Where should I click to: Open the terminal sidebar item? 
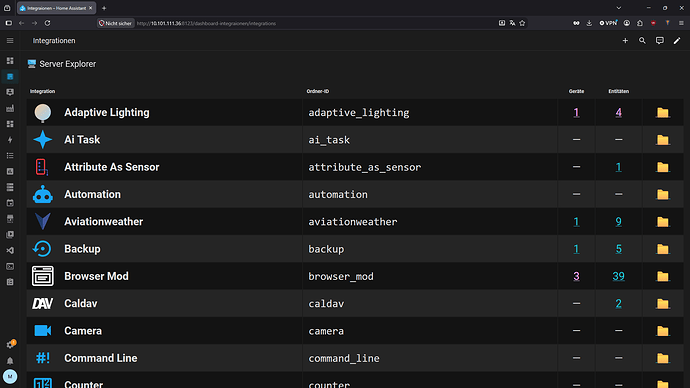point(10,266)
